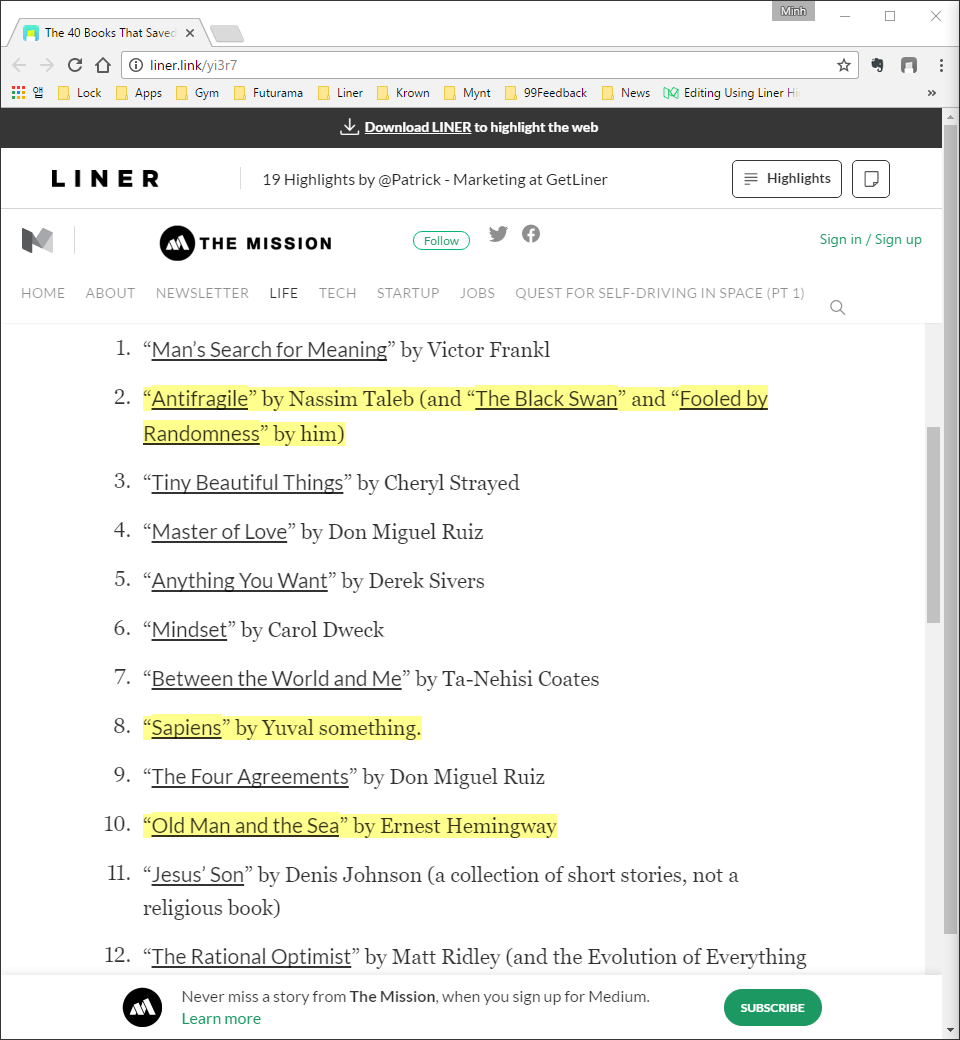This screenshot has width=960, height=1040.
Task: Open Quest for Self-Driving in Space nav item
Action: click(660, 293)
